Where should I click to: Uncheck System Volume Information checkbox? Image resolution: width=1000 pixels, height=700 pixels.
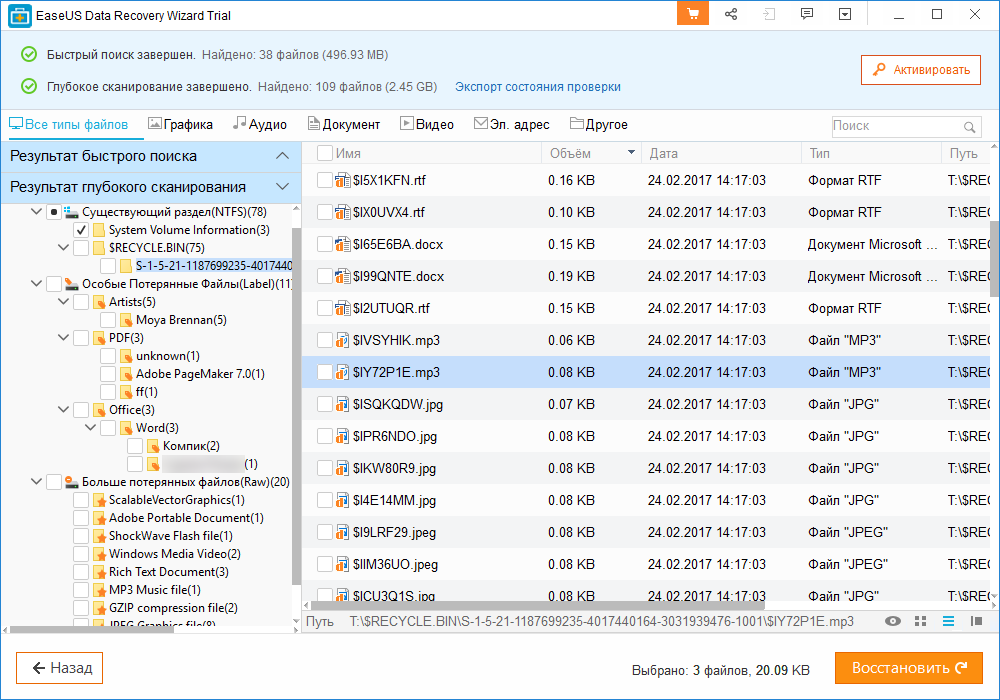pyautogui.click(x=81, y=230)
